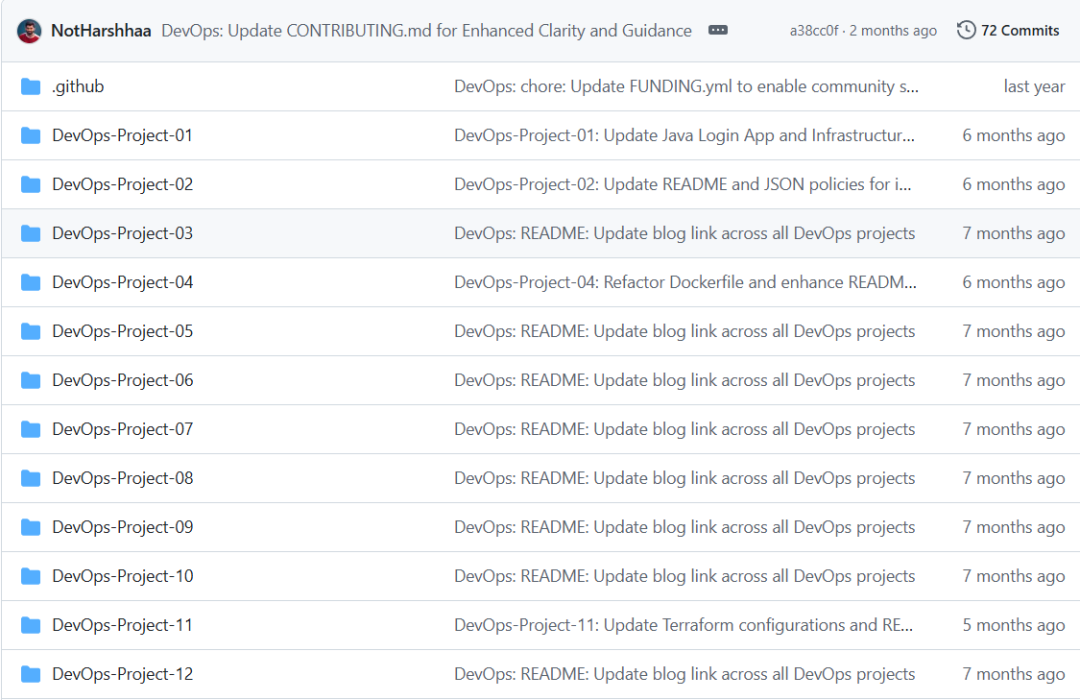This screenshot has width=1080, height=700.
Task: Click the .github folder icon
Action: [30, 87]
